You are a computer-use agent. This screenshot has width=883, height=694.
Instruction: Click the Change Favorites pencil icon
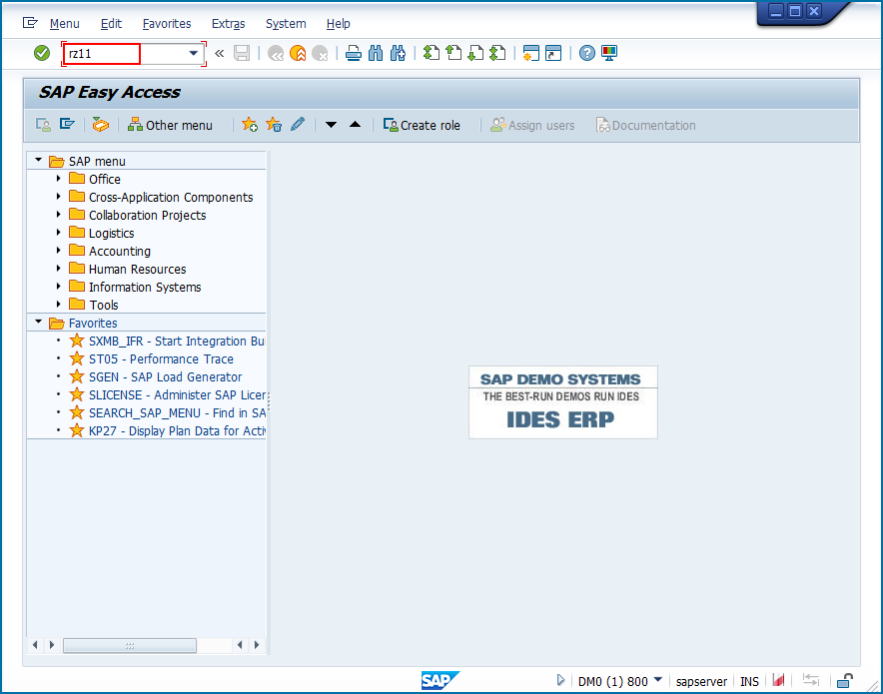point(298,125)
